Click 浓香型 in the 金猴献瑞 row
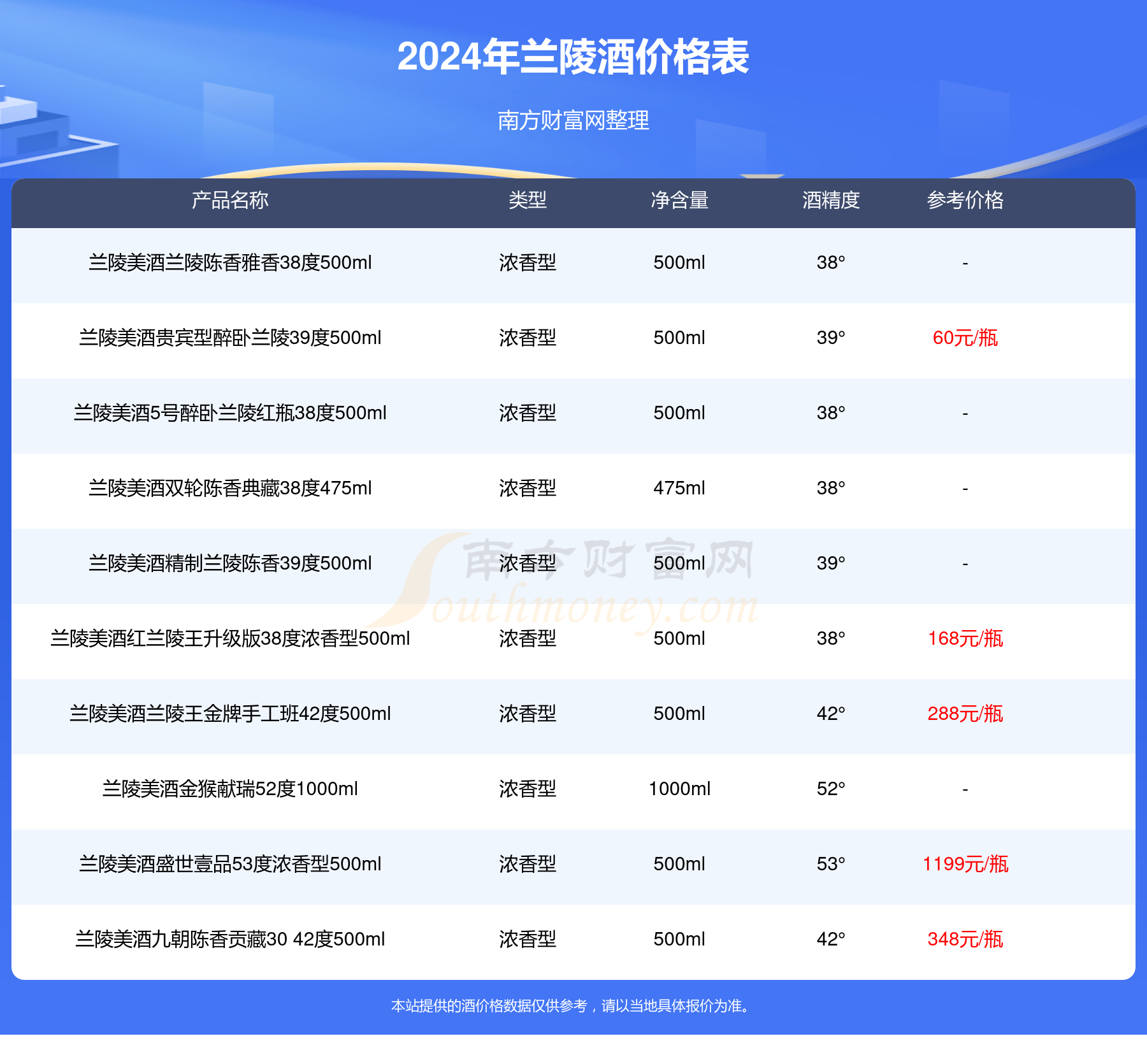This screenshot has height=1064, width=1147. pyautogui.click(x=528, y=789)
